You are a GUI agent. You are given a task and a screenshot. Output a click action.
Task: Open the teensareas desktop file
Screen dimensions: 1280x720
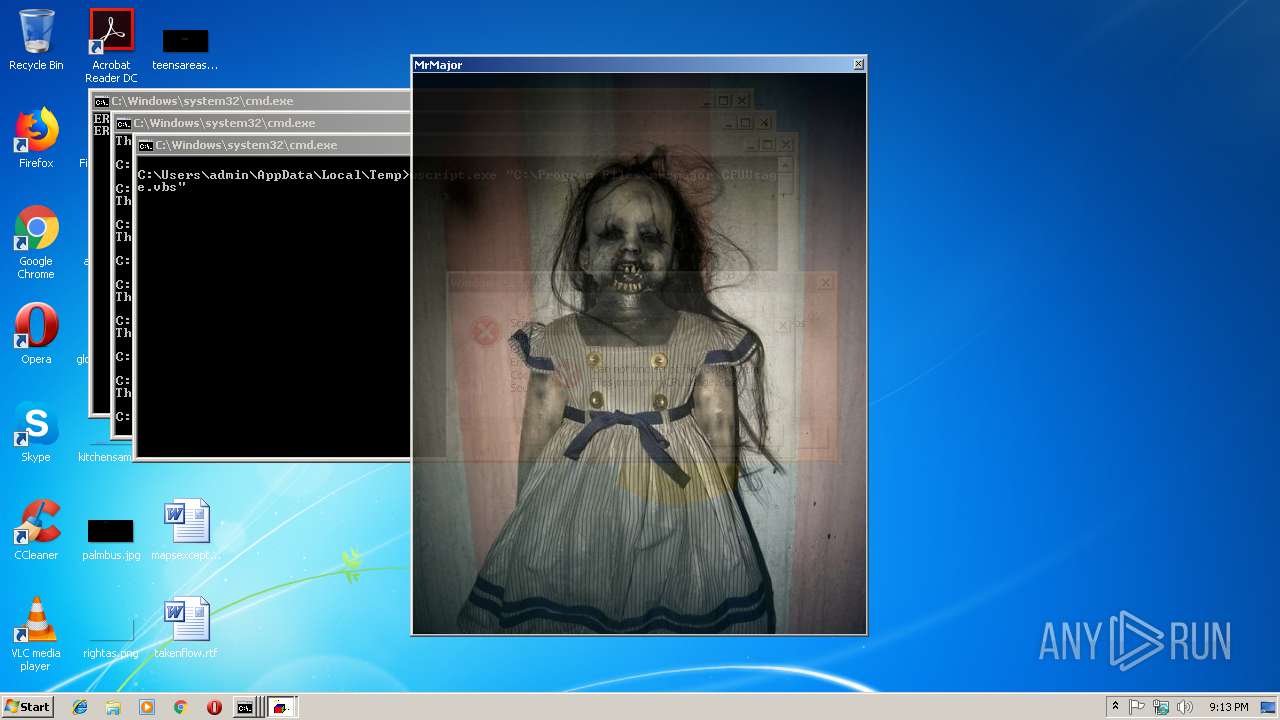(x=185, y=48)
